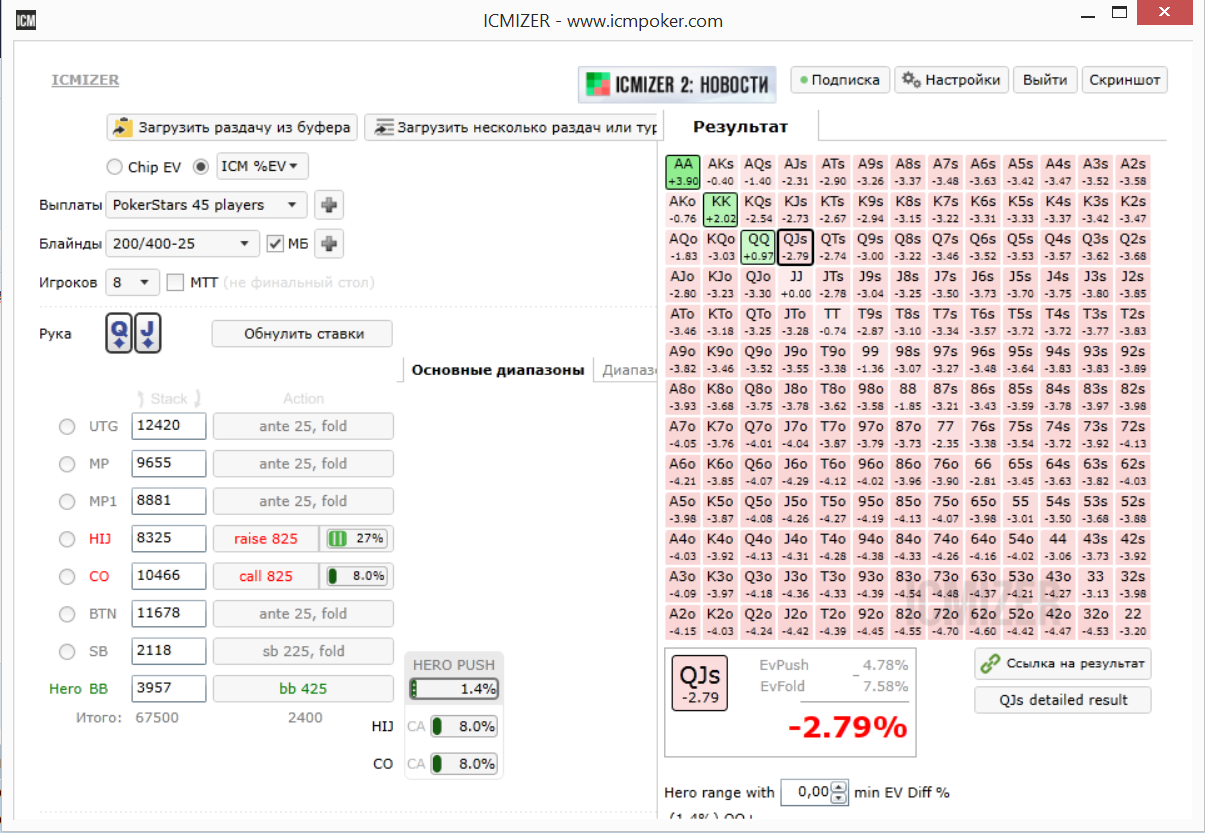Switch to the Основные диапазоны tab
The image size is (1205, 833).
[x=497, y=370]
